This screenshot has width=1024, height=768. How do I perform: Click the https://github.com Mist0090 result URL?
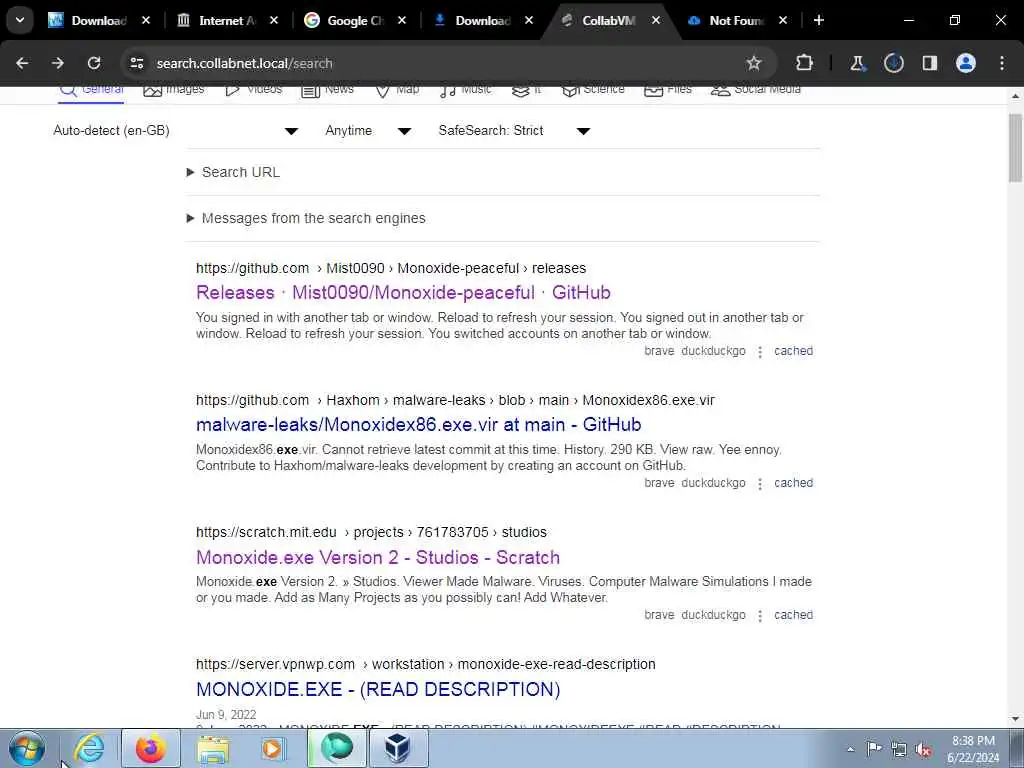click(391, 268)
